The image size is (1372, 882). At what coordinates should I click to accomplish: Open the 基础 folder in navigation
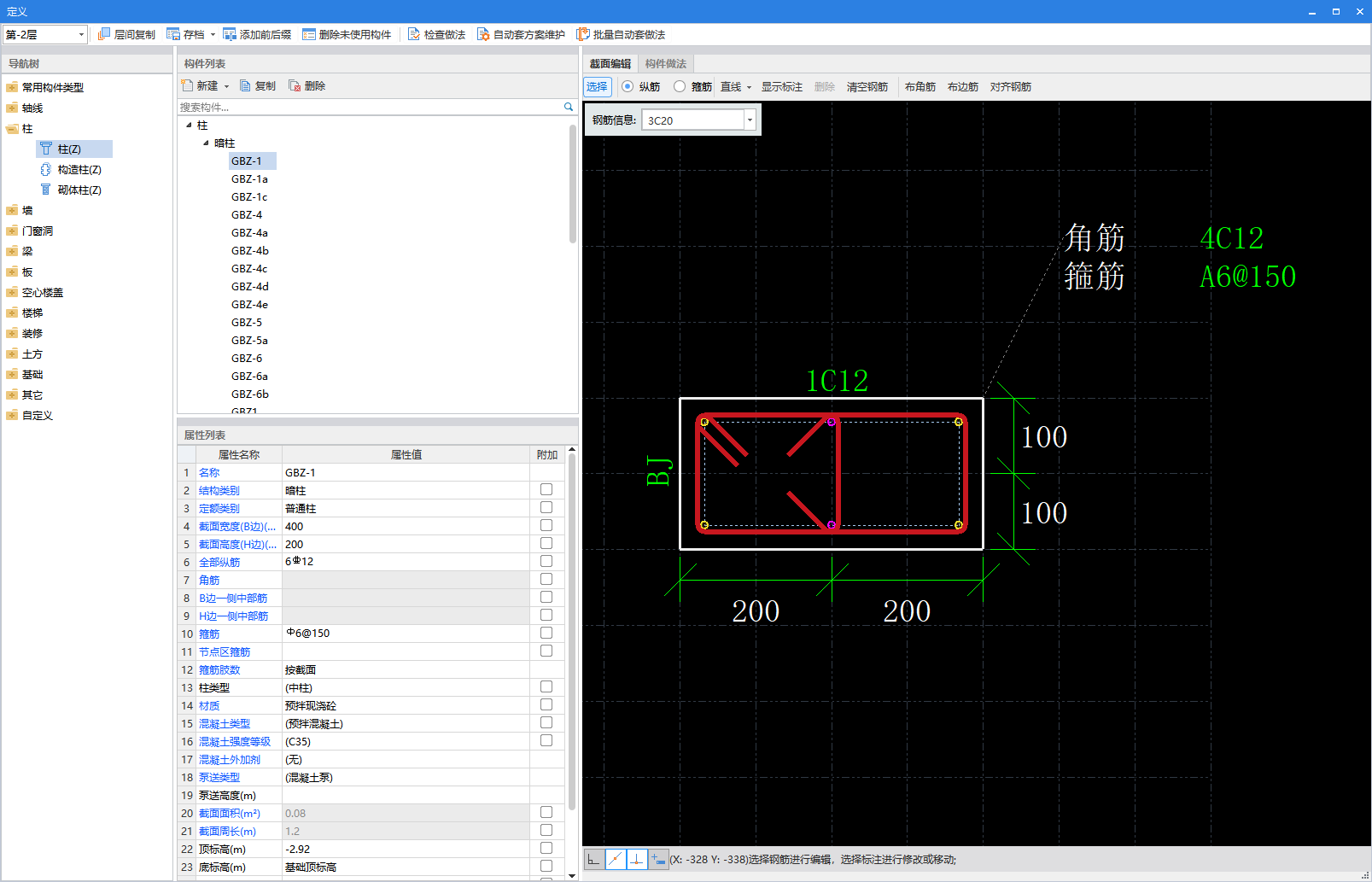pos(12,374)
